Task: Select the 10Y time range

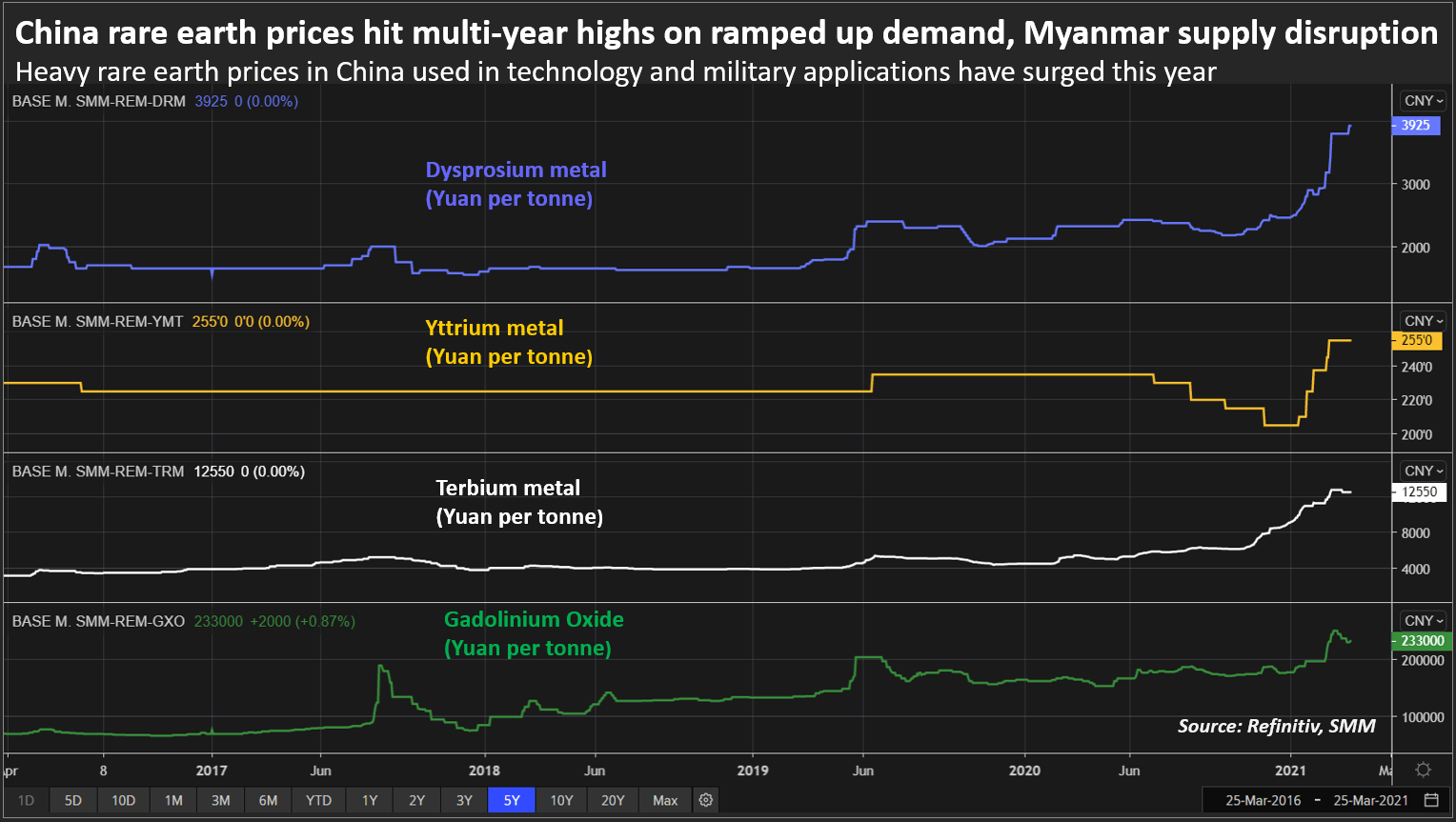Action: pos(562,800)
